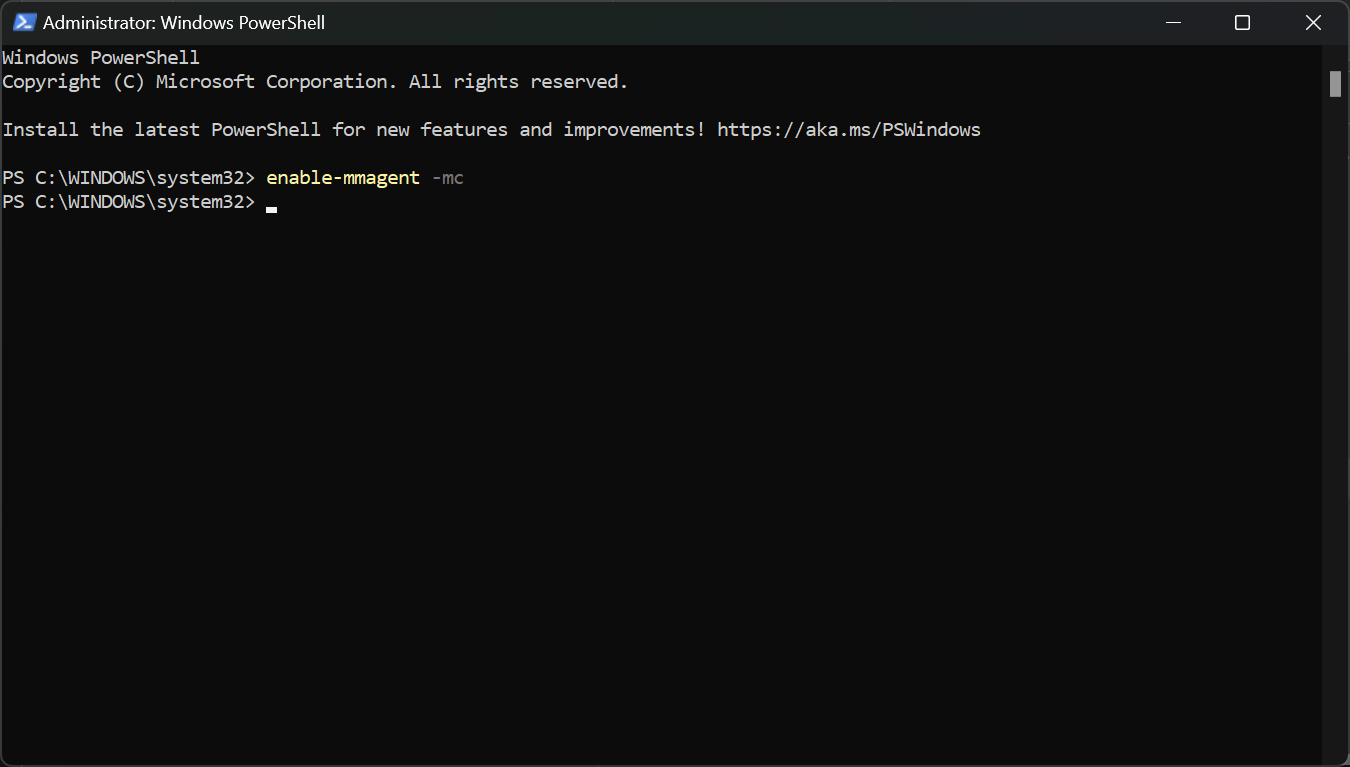Click the empty black console area
This screenshot has width=1350, height=767.
[660, 480]
